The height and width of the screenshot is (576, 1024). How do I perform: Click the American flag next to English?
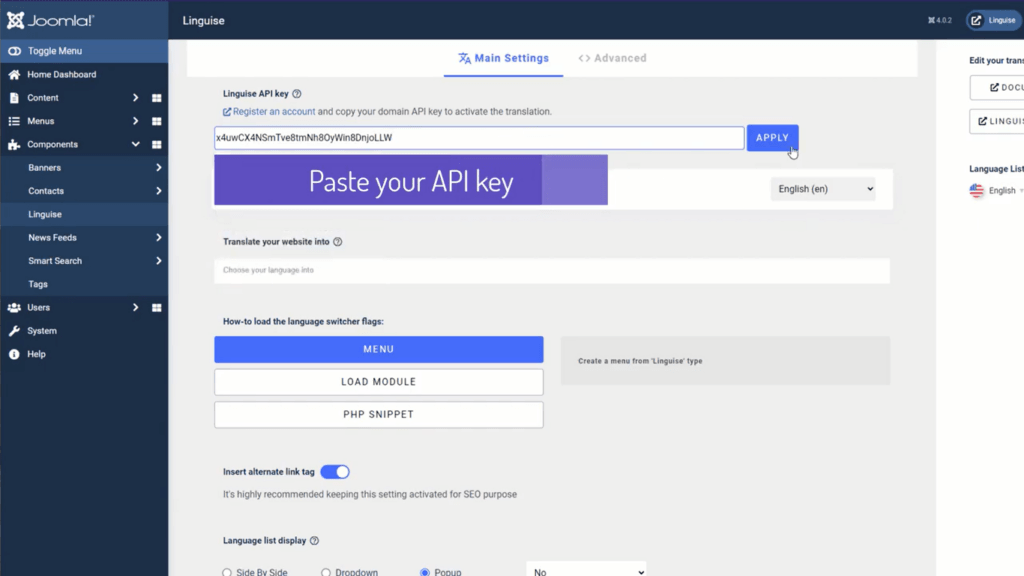tap(975, 190)
